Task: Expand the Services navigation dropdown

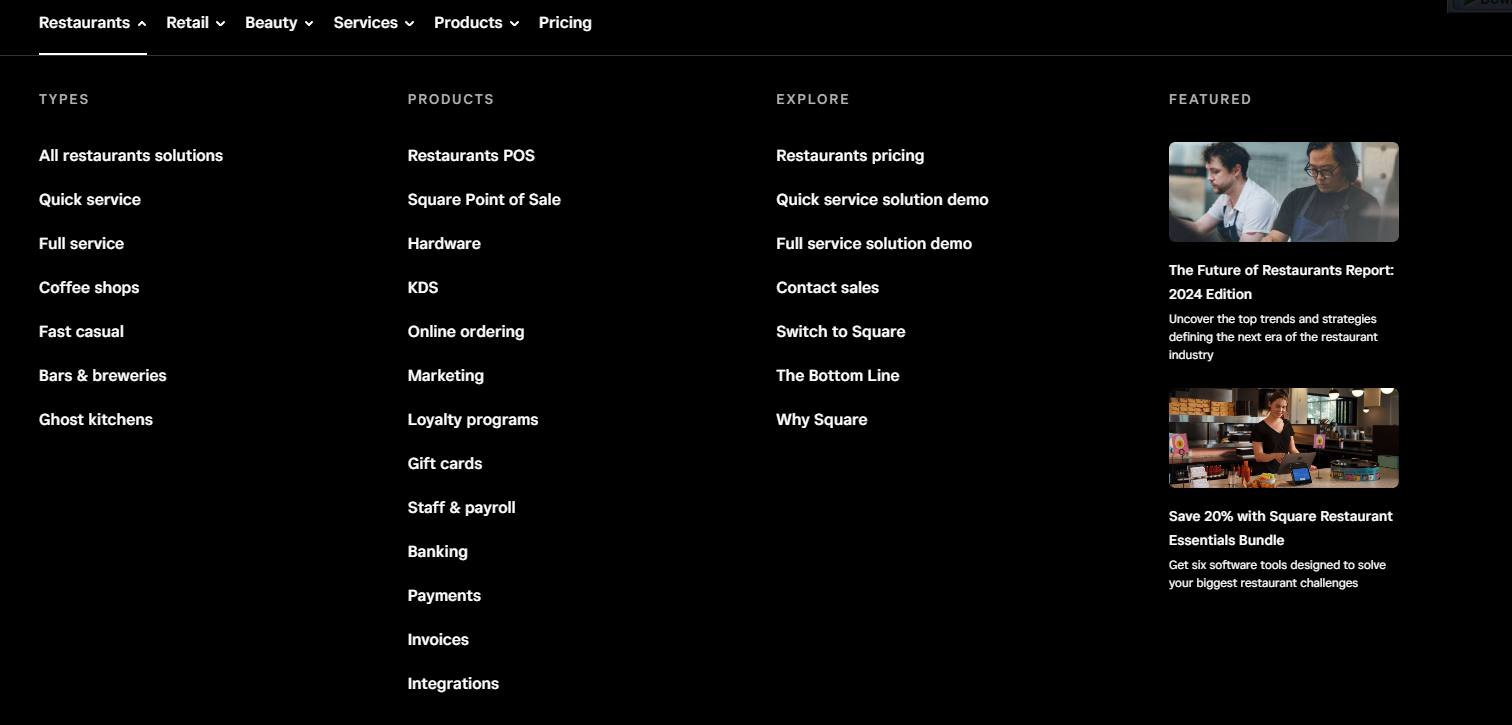Action: tap(373, 23)
